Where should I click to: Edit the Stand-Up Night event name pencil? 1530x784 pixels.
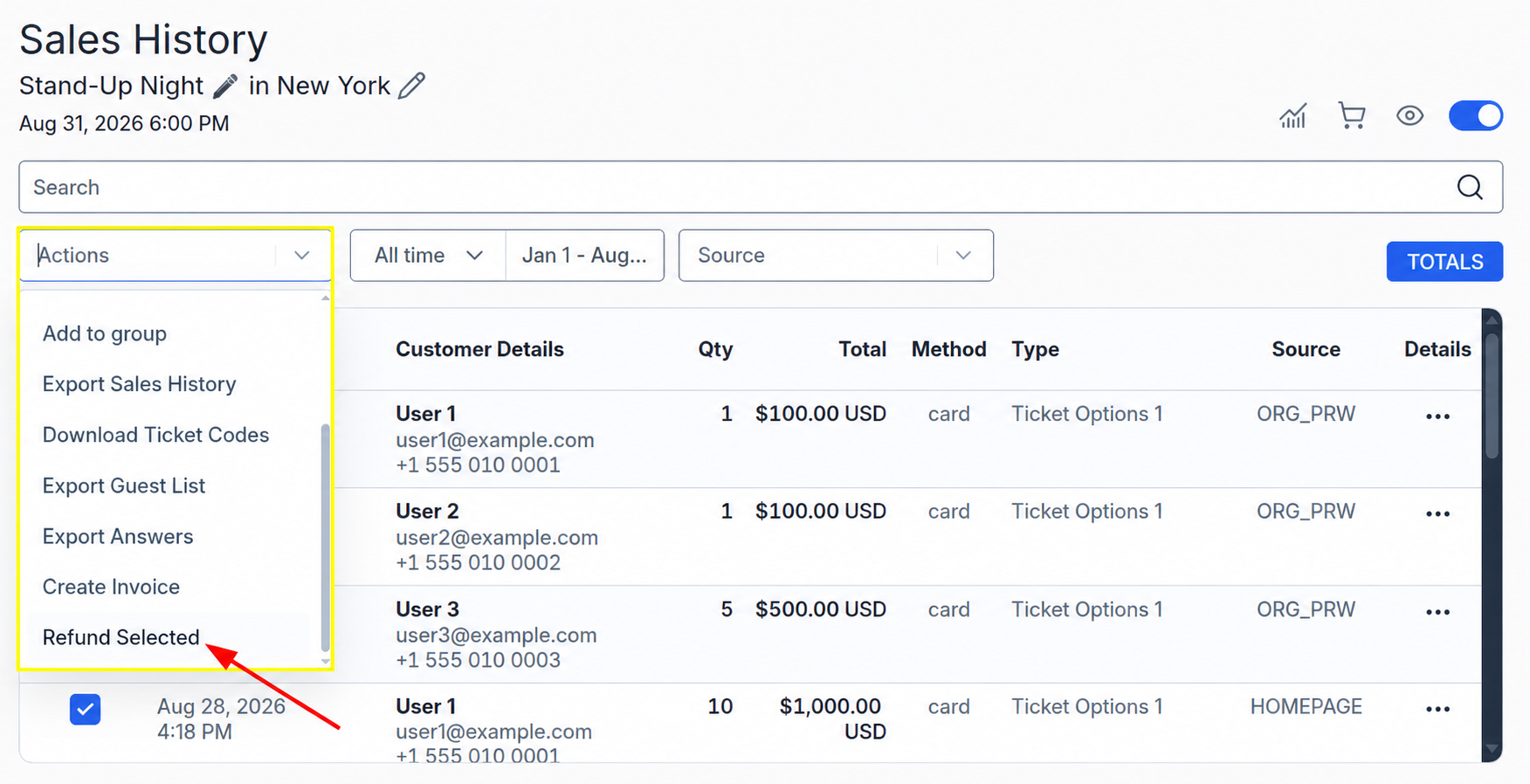tap(225, 86)
